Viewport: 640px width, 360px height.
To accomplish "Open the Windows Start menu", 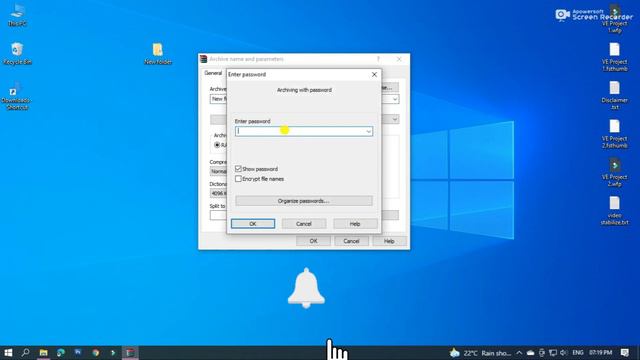I will [x=8, y=353].
